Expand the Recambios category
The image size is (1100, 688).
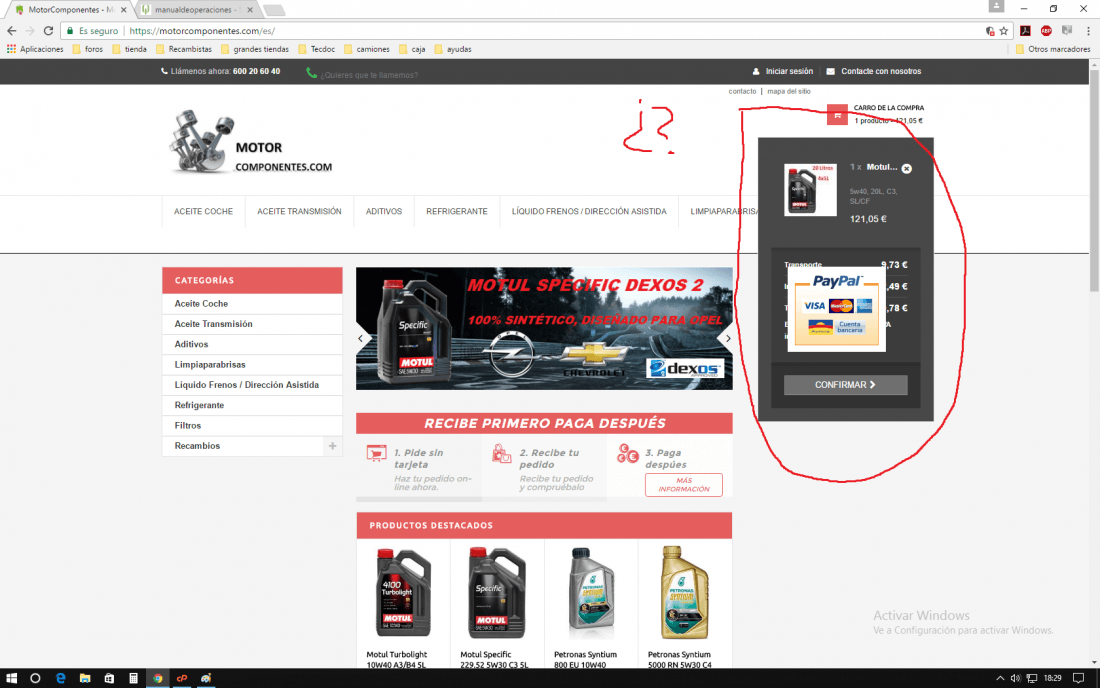[333, 446]
